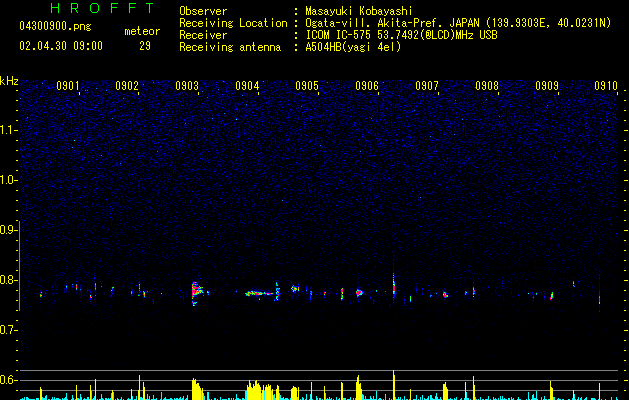This screenshot has height=400, width=629.
Task: Click the 0905 time marker
Action: [x=307, y=86]
